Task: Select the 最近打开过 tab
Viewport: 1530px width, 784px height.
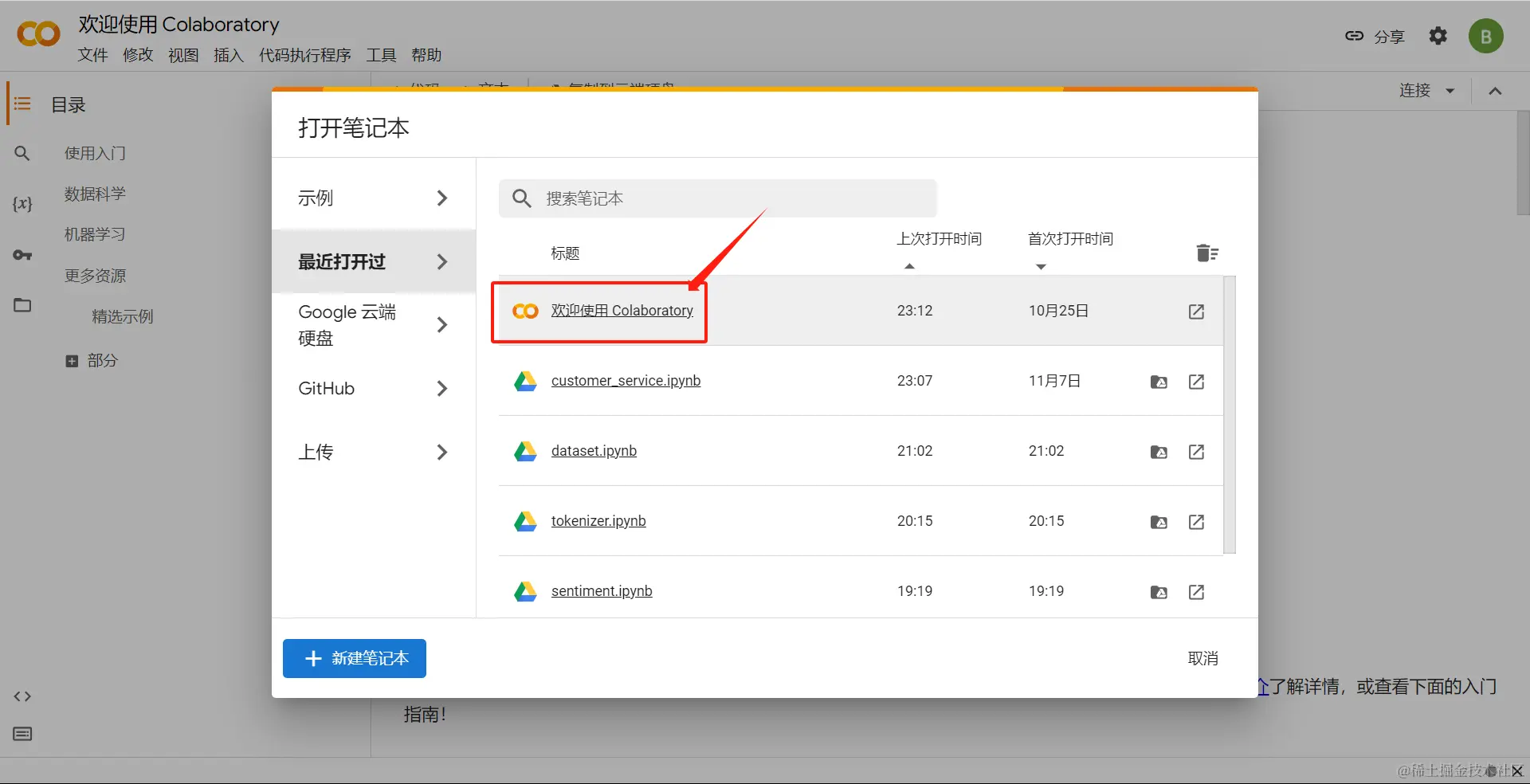Action: (x=373, y=261)
